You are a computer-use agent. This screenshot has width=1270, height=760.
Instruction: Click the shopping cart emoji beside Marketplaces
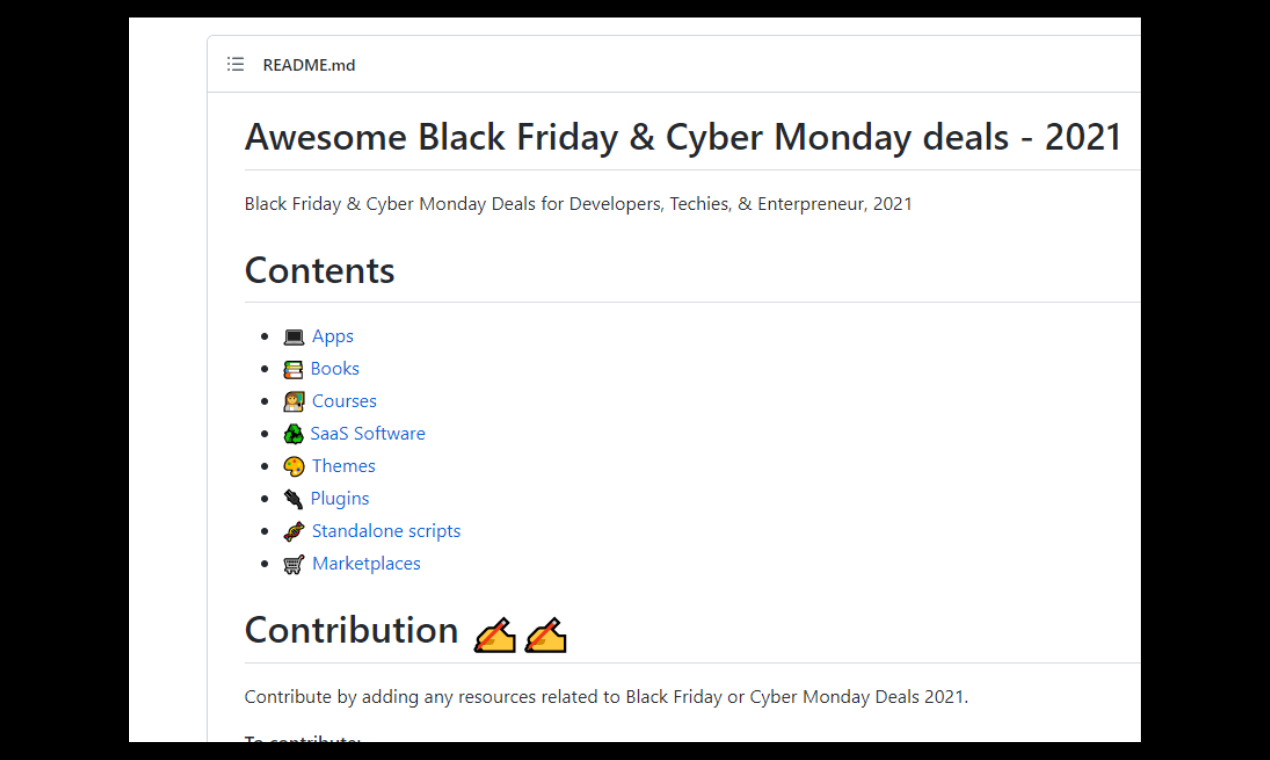[x=293, y=563]
